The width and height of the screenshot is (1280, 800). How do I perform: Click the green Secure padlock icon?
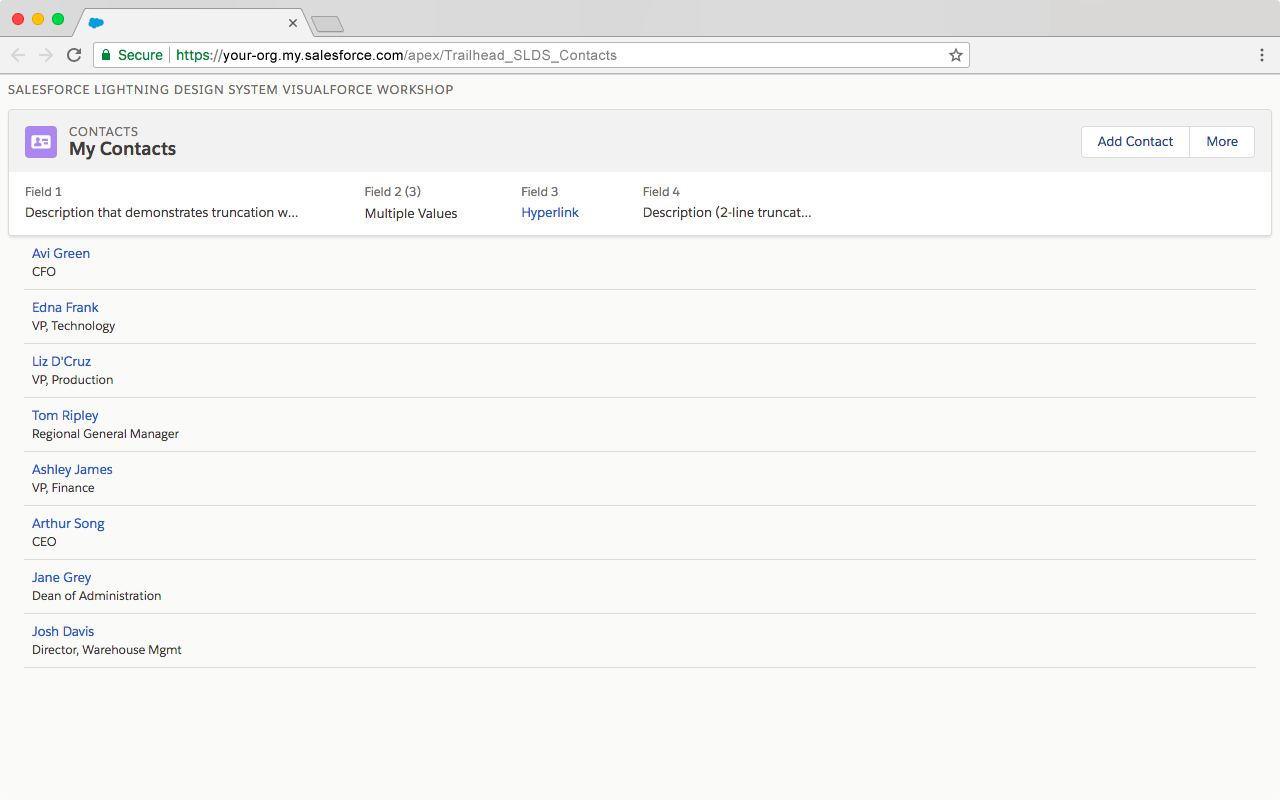click(106, 55)
